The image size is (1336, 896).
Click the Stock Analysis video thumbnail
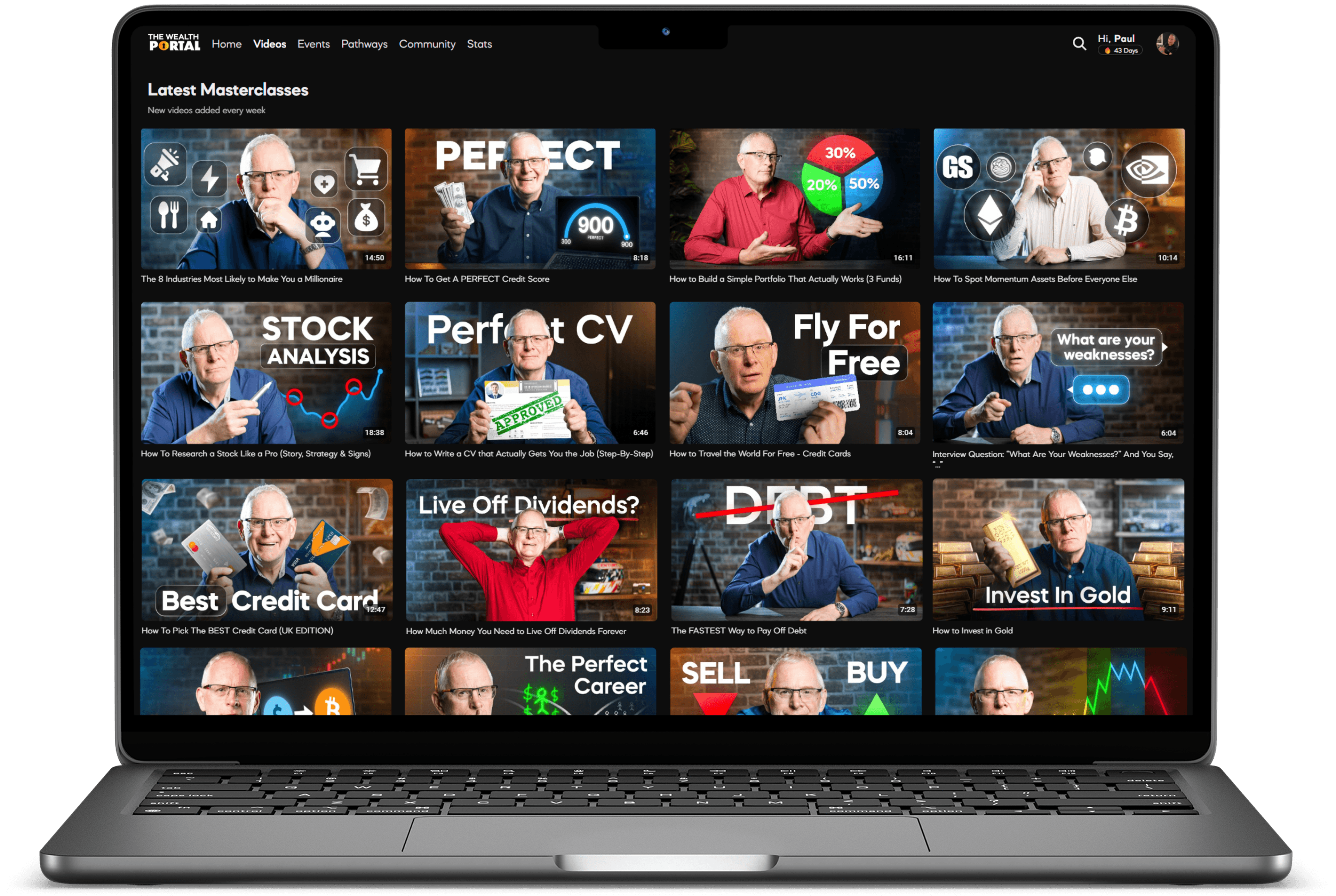266,373
